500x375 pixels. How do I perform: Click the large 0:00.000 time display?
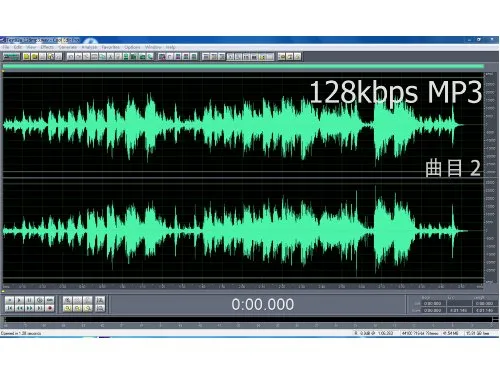pyautogui.click(x=263, y=304)
